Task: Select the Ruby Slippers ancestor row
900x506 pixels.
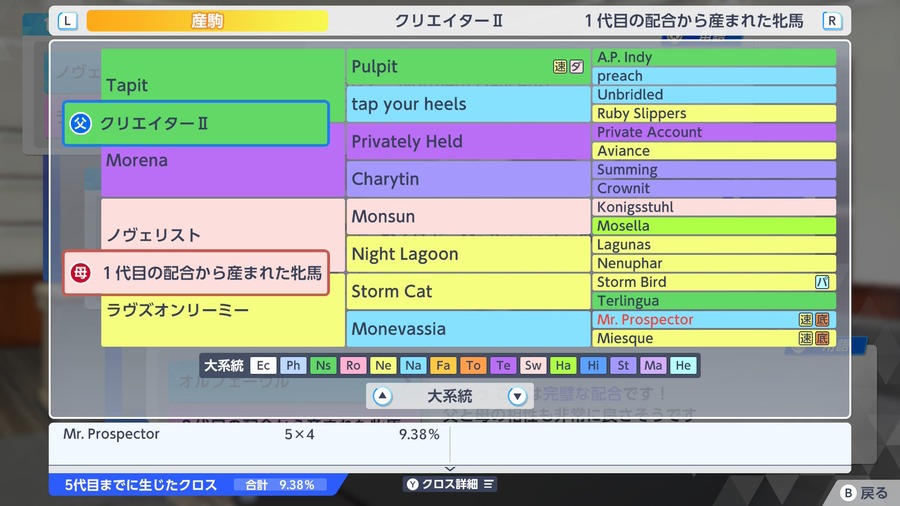Action: [714, 114]
